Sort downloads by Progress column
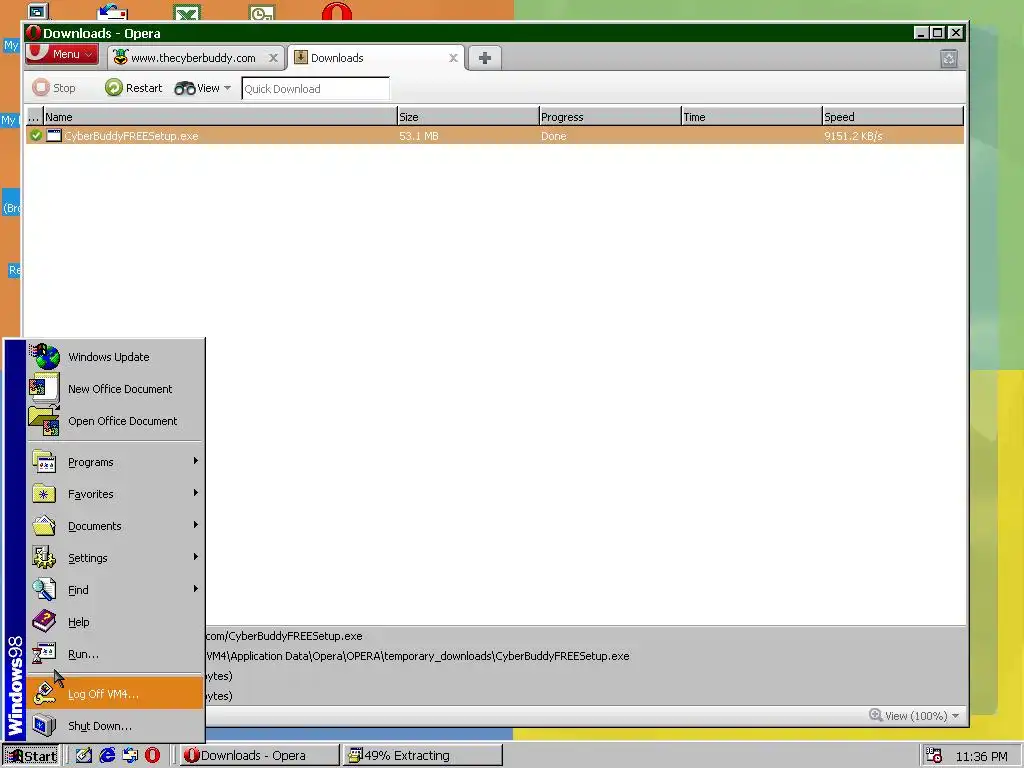The height and width of the screenshot is (768, 1024). click(610, 116)
